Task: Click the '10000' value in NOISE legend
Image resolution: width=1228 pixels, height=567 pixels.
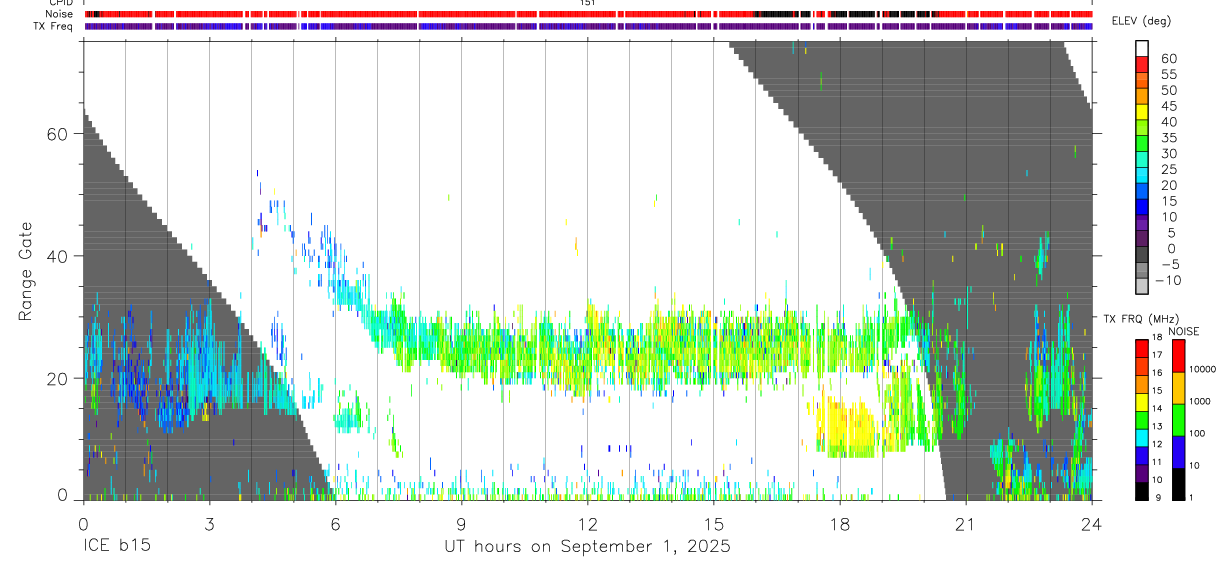Action: coord(1203,369)
